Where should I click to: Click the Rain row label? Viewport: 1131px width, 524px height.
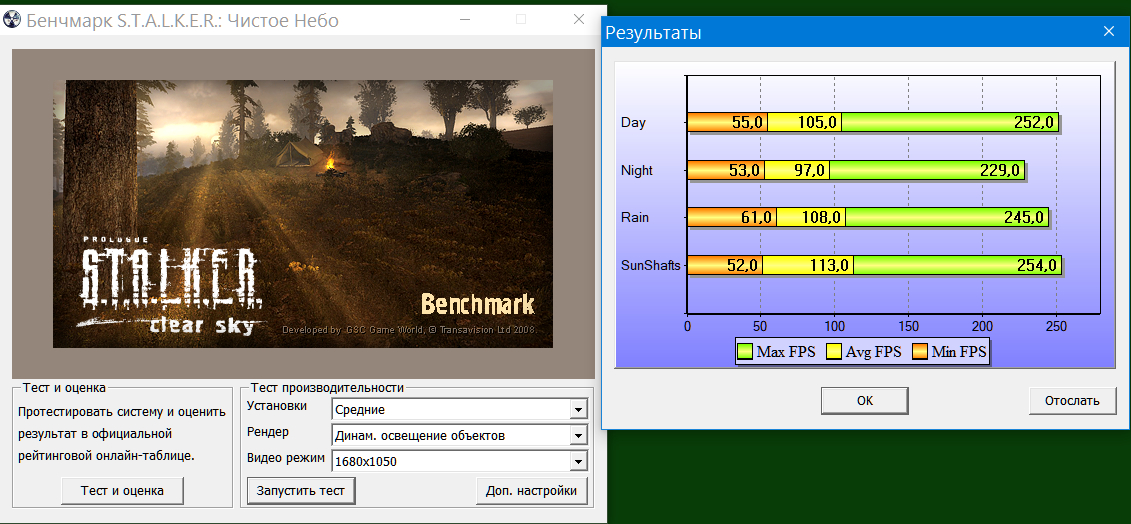click(x=635, y=217)
